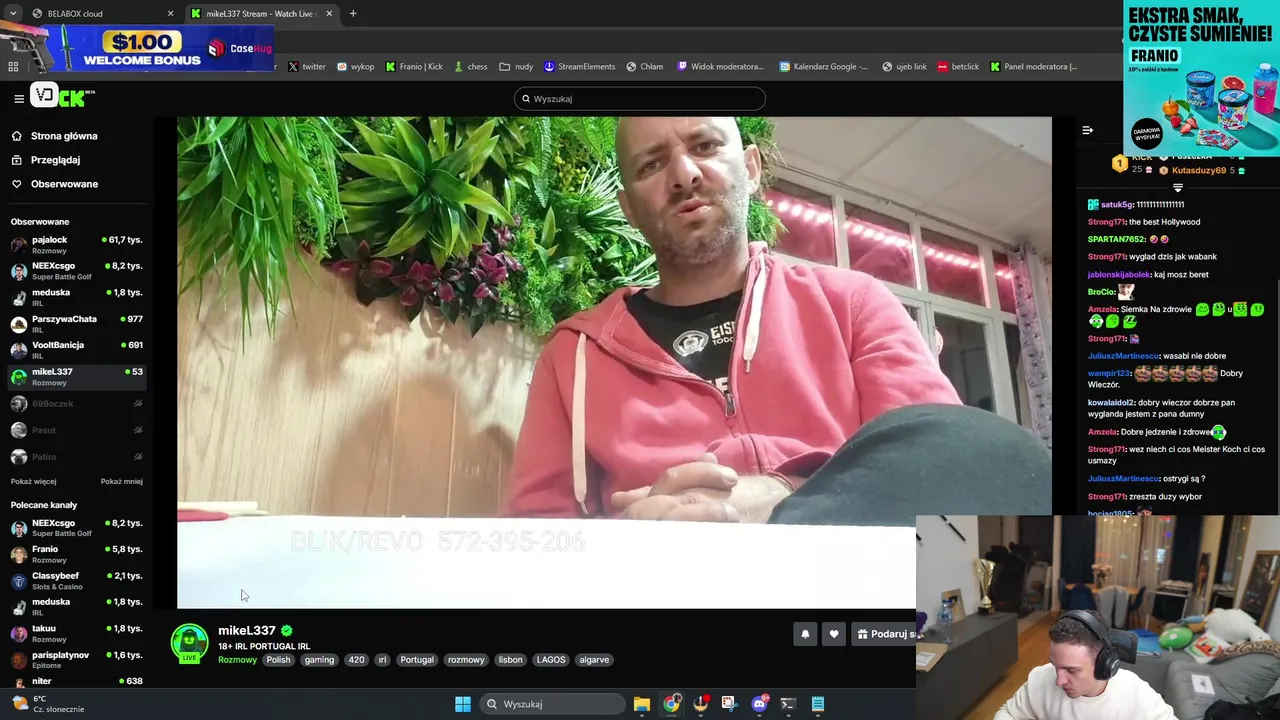The width and height of the screenshot is (1280, 720).
Task: Open Discord from the taskbar
Action: 759,704
